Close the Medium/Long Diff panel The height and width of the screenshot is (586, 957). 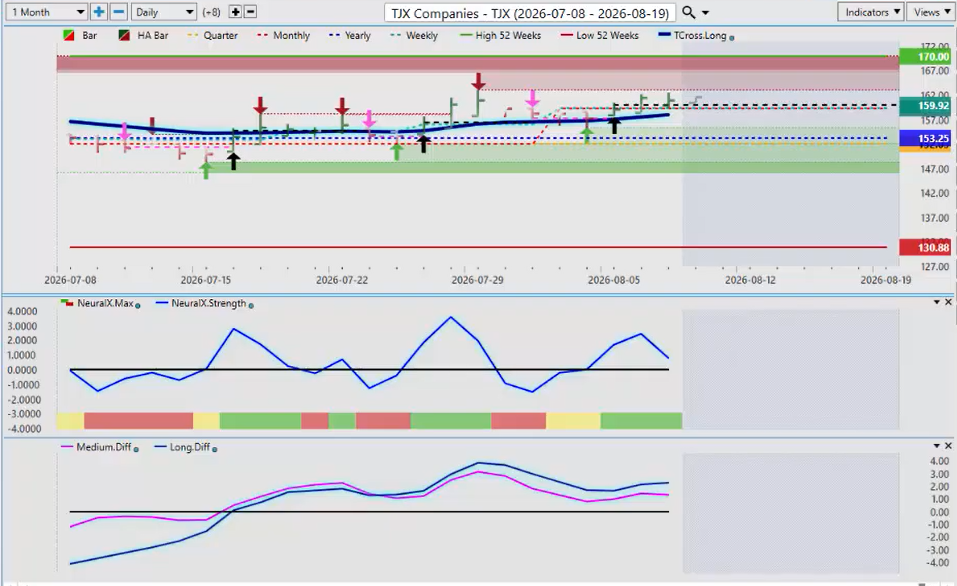948,446
